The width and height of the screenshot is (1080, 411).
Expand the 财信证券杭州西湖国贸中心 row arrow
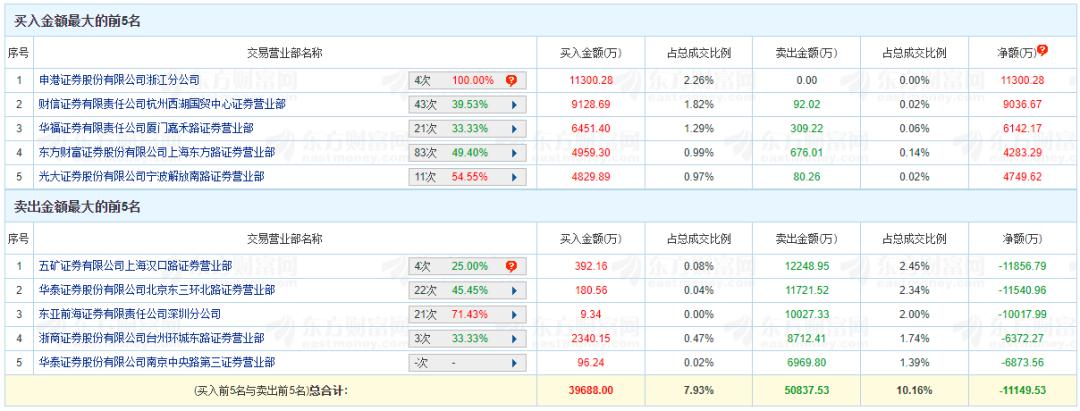514,104
